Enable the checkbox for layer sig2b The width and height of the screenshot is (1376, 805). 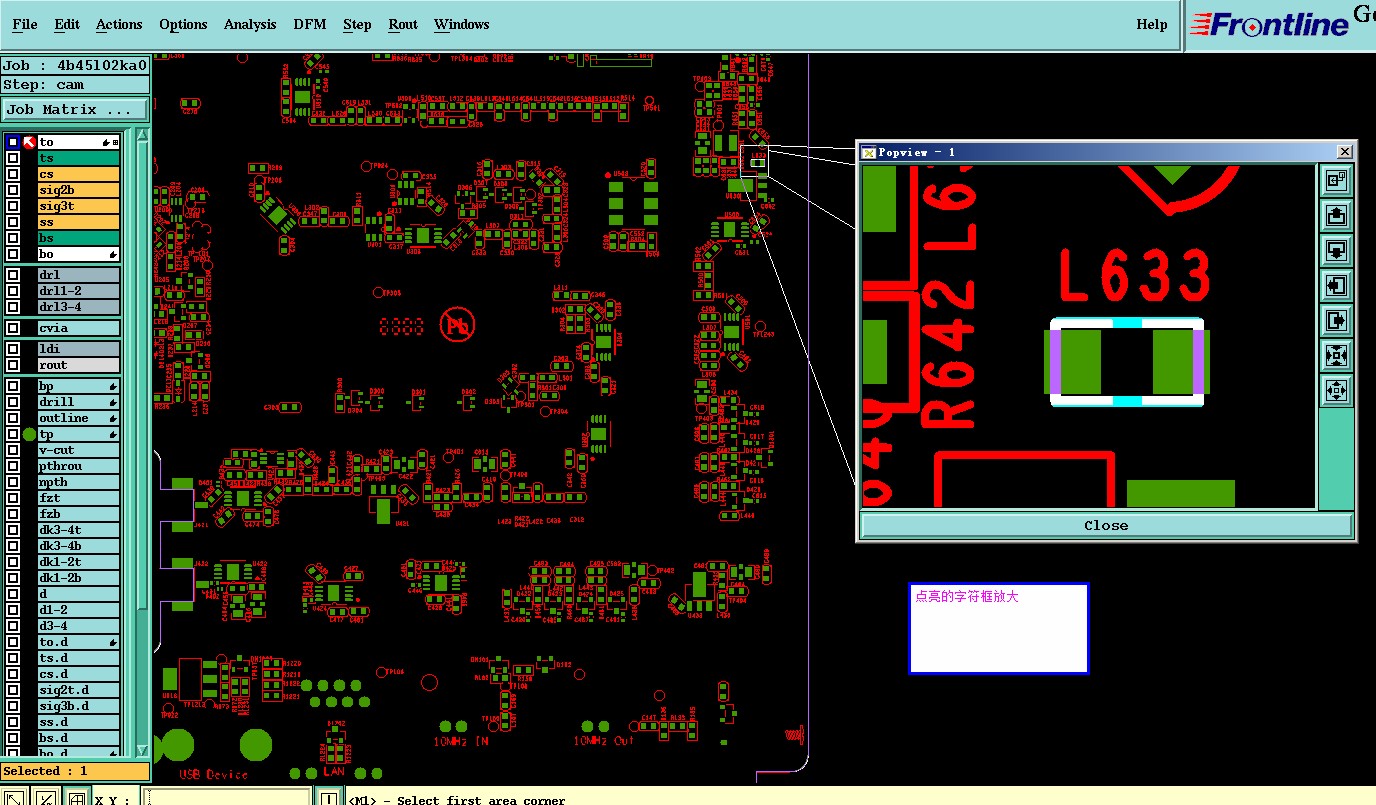13,190
